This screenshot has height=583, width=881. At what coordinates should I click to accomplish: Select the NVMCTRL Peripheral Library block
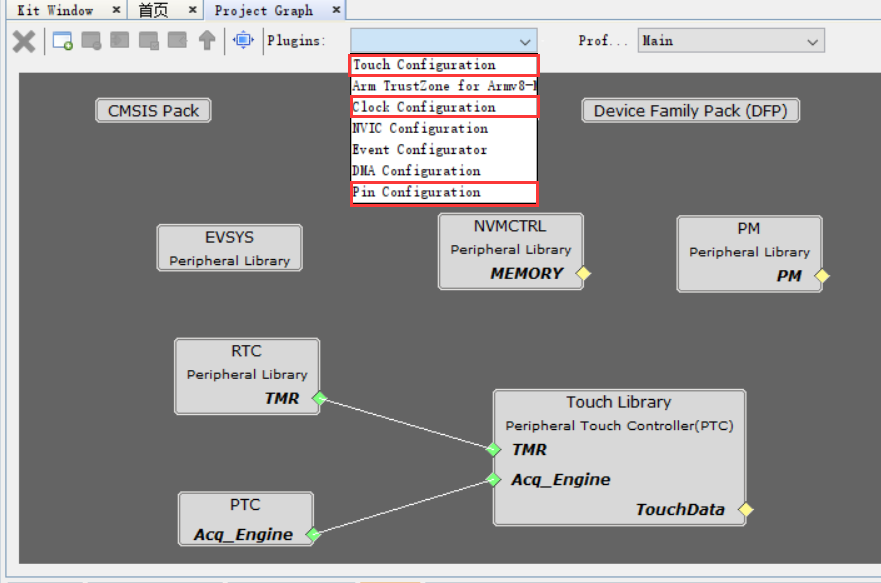[x=511, y=251]
